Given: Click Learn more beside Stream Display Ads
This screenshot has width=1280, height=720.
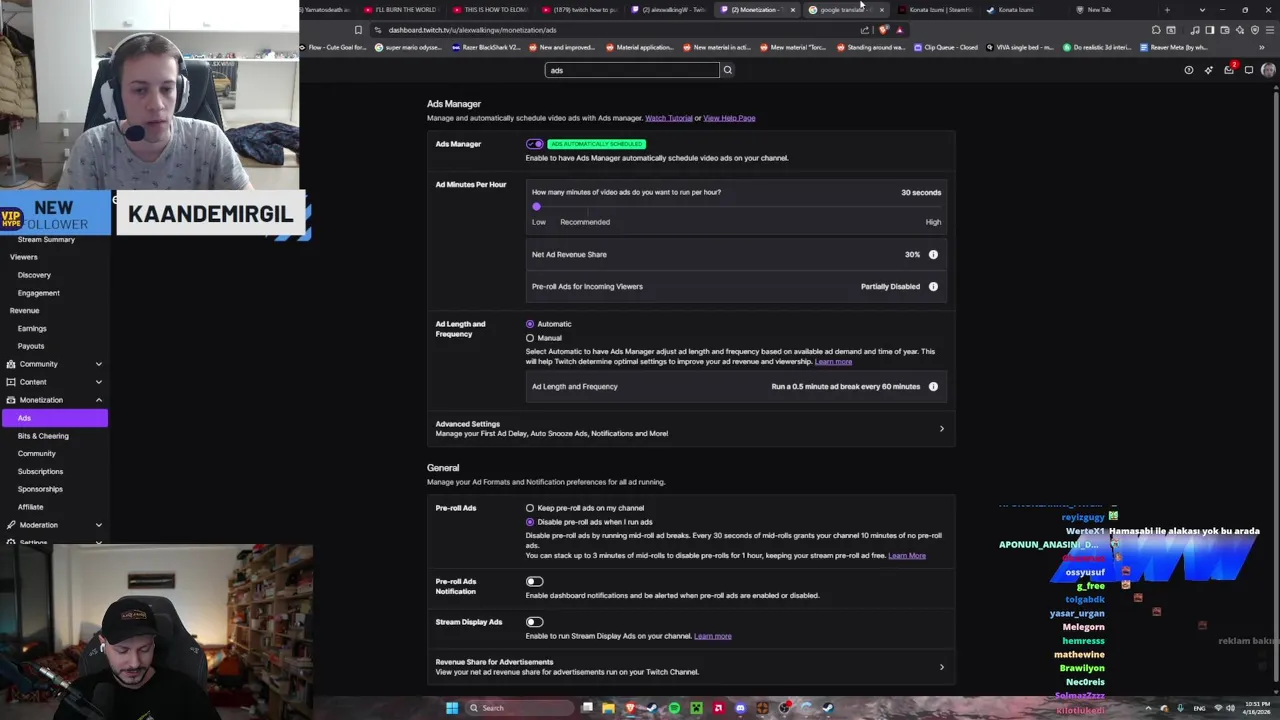Looking at the screenshot, I should (x=713, y=636).
